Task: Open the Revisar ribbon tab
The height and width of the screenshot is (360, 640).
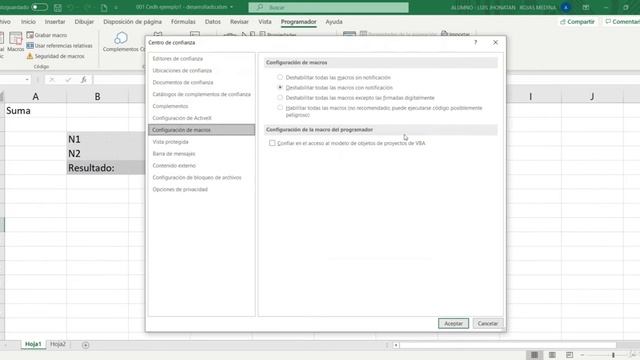Action: pos(239,22)
